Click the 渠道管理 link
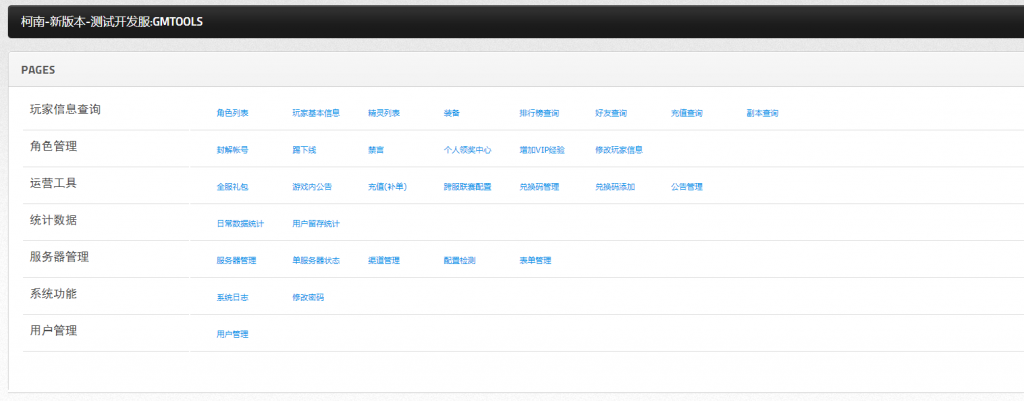 point(384,261)
